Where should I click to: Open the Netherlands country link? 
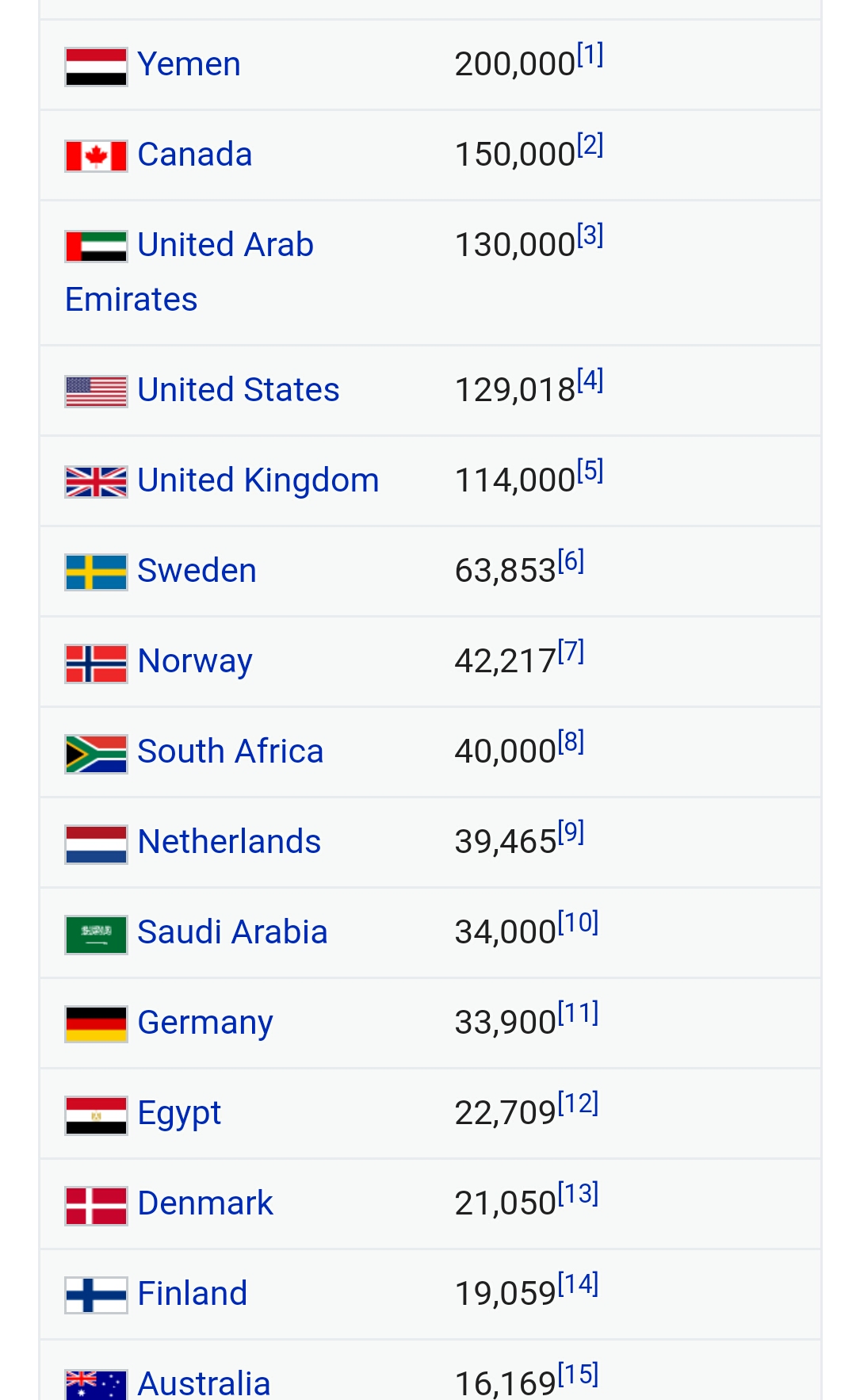click(229, 842)
